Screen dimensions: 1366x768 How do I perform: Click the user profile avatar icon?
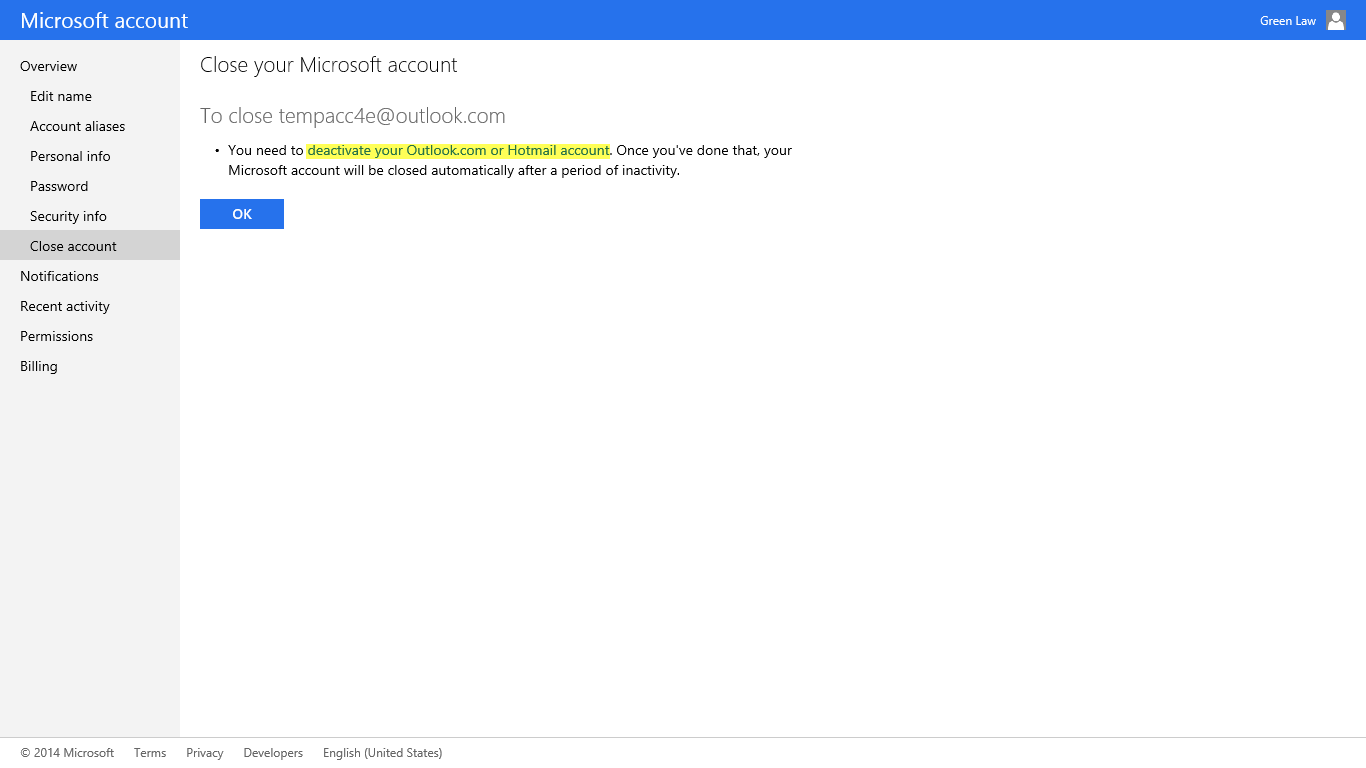click(x=1336, y=19)
